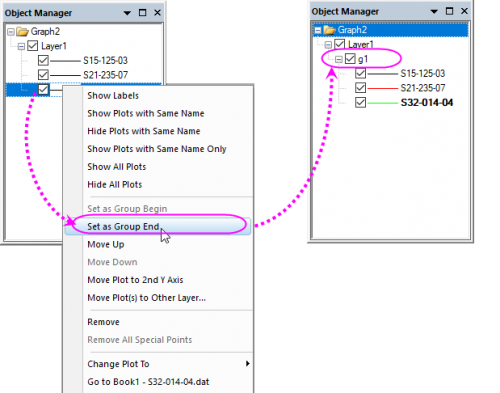Screen dimensions: 500x393
Task: Select Layer1 text in right Object Manager
Action: 361,44
